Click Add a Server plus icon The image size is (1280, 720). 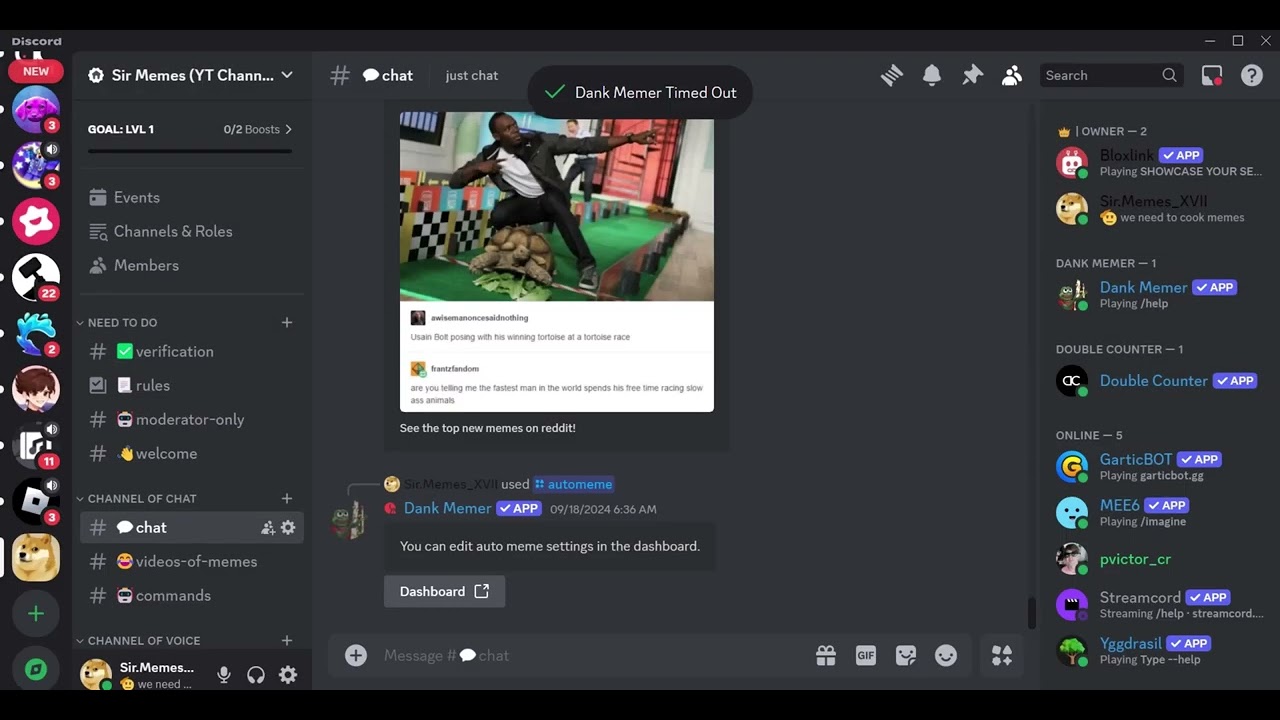click(x=36, y=614)
